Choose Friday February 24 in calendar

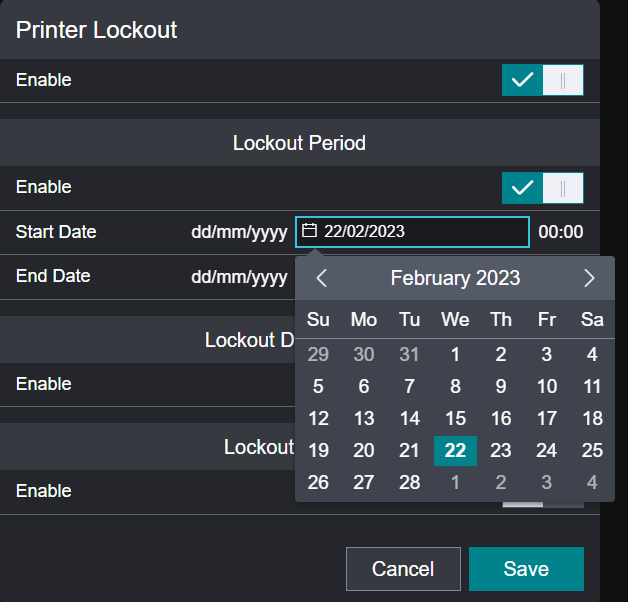click(x=546, y=450)
